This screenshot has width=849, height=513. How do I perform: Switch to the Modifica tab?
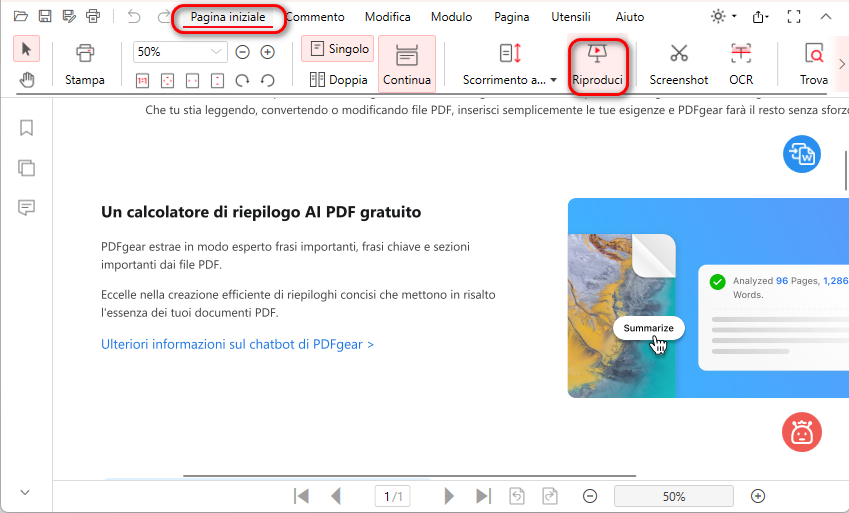coord(388,17)
